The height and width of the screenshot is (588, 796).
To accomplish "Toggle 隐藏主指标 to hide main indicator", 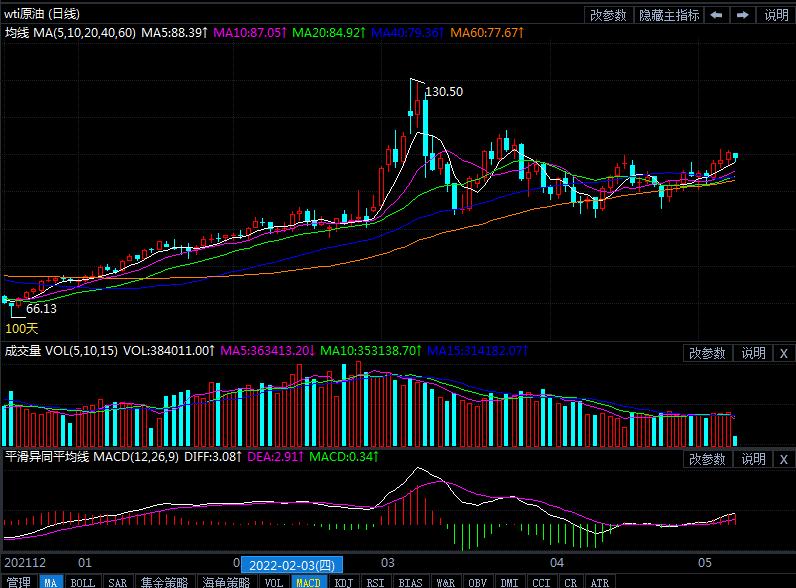I will pyautogui.click(x=669, y=15).
